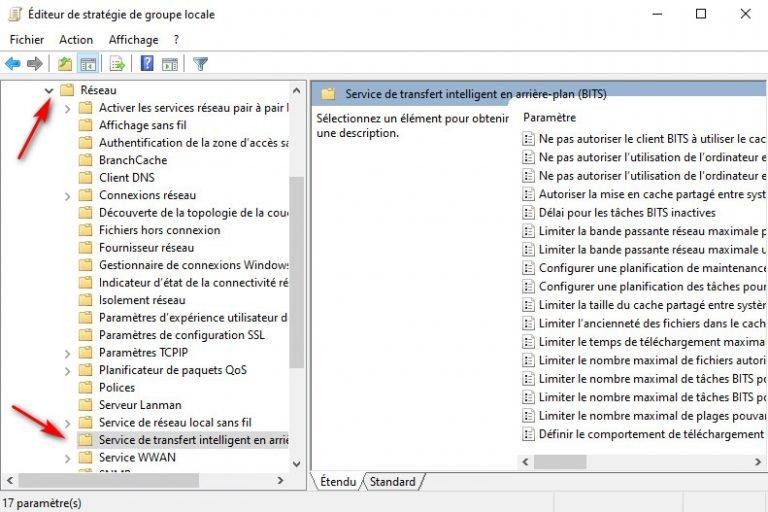Expand the Service WWAN folder
Image resolution: width=768 pixels, height=512 pixels.
tap(67, 458)
